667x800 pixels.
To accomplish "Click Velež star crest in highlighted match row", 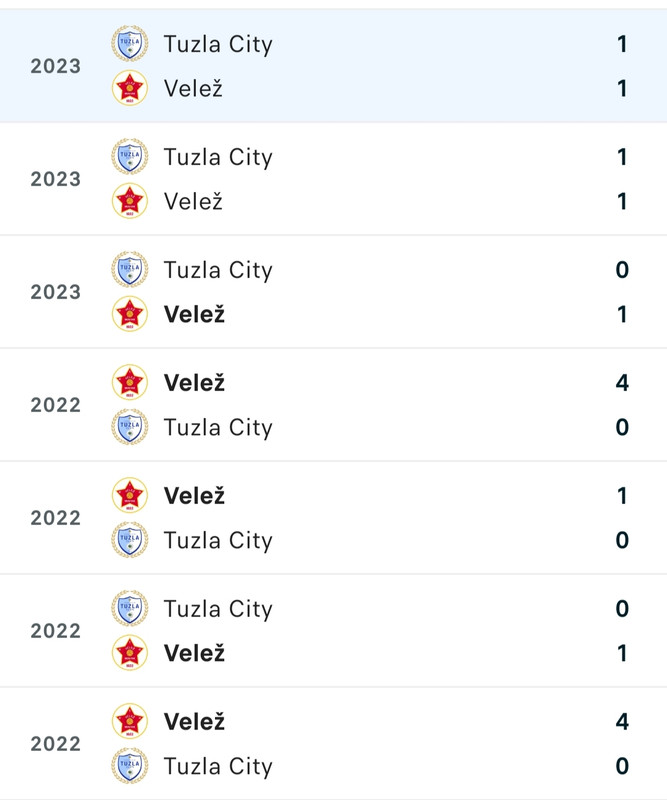I will pyautogui.click(x=130, y=88).
